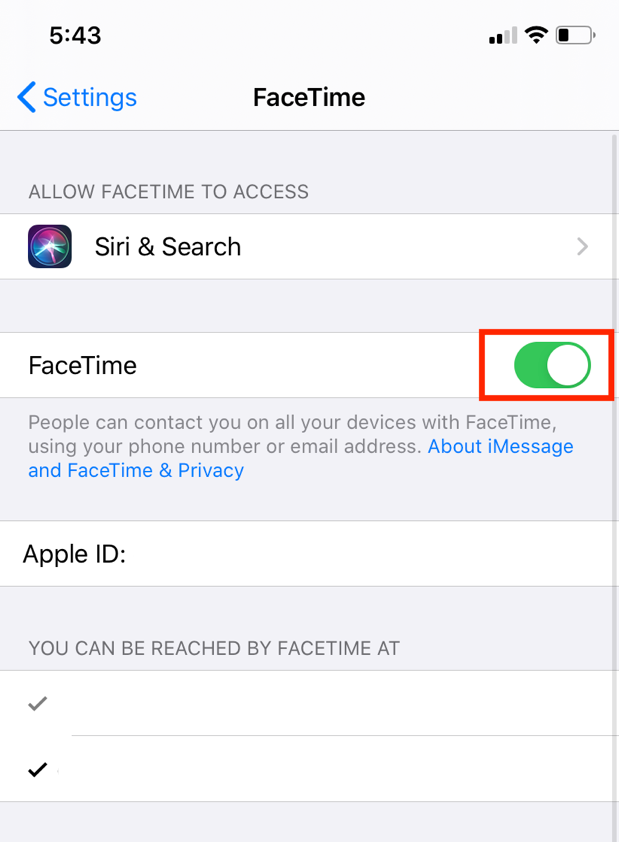Click the gray chevron on Siri & Search row

(583, 247)
